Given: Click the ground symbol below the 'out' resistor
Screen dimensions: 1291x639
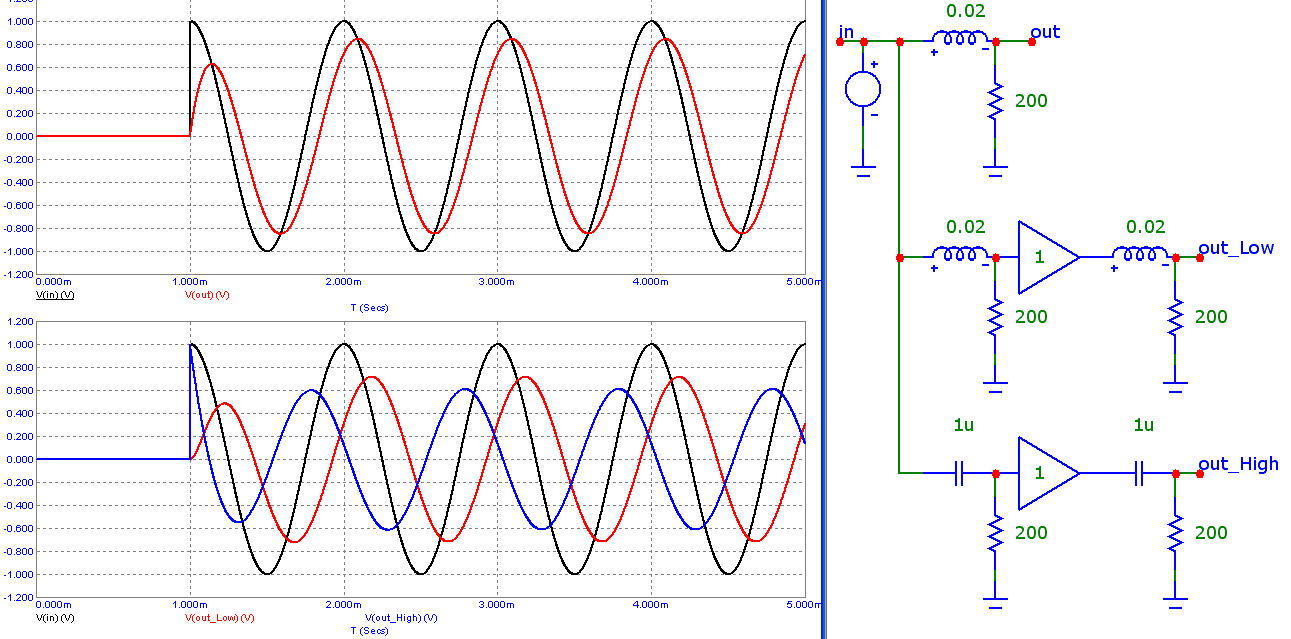Looking at the screenshot, I should tap(995, 172).
